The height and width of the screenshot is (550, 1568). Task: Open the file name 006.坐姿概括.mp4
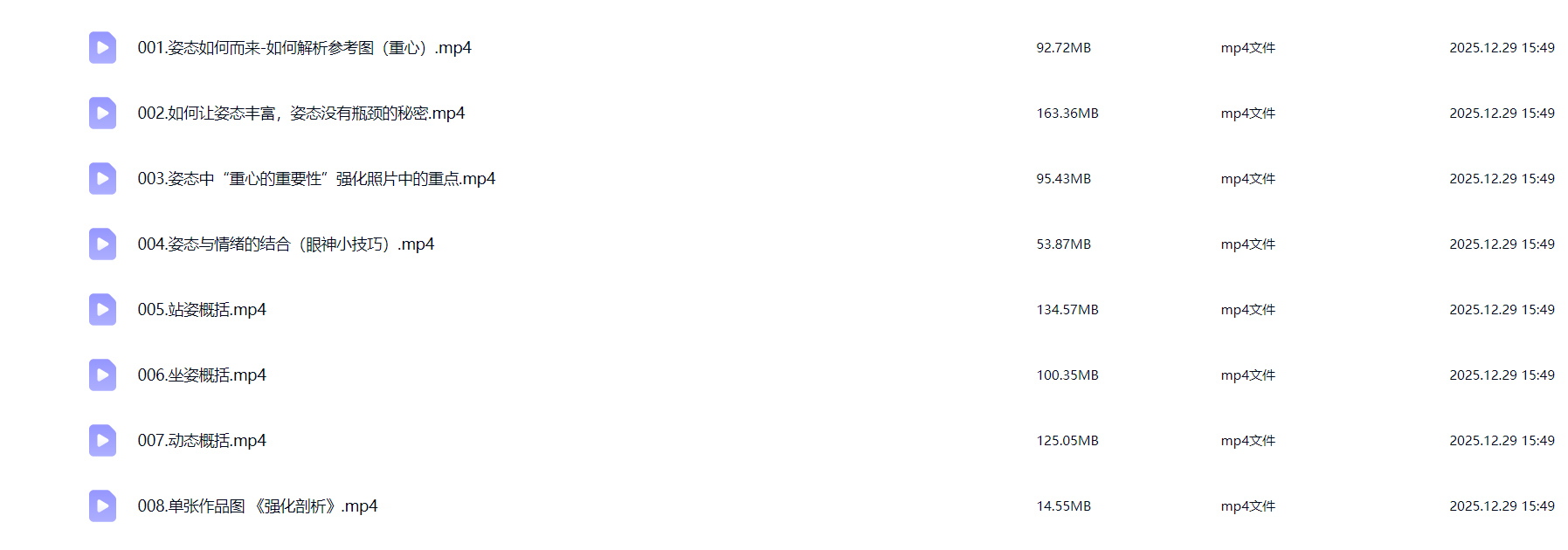click(202, 375)
